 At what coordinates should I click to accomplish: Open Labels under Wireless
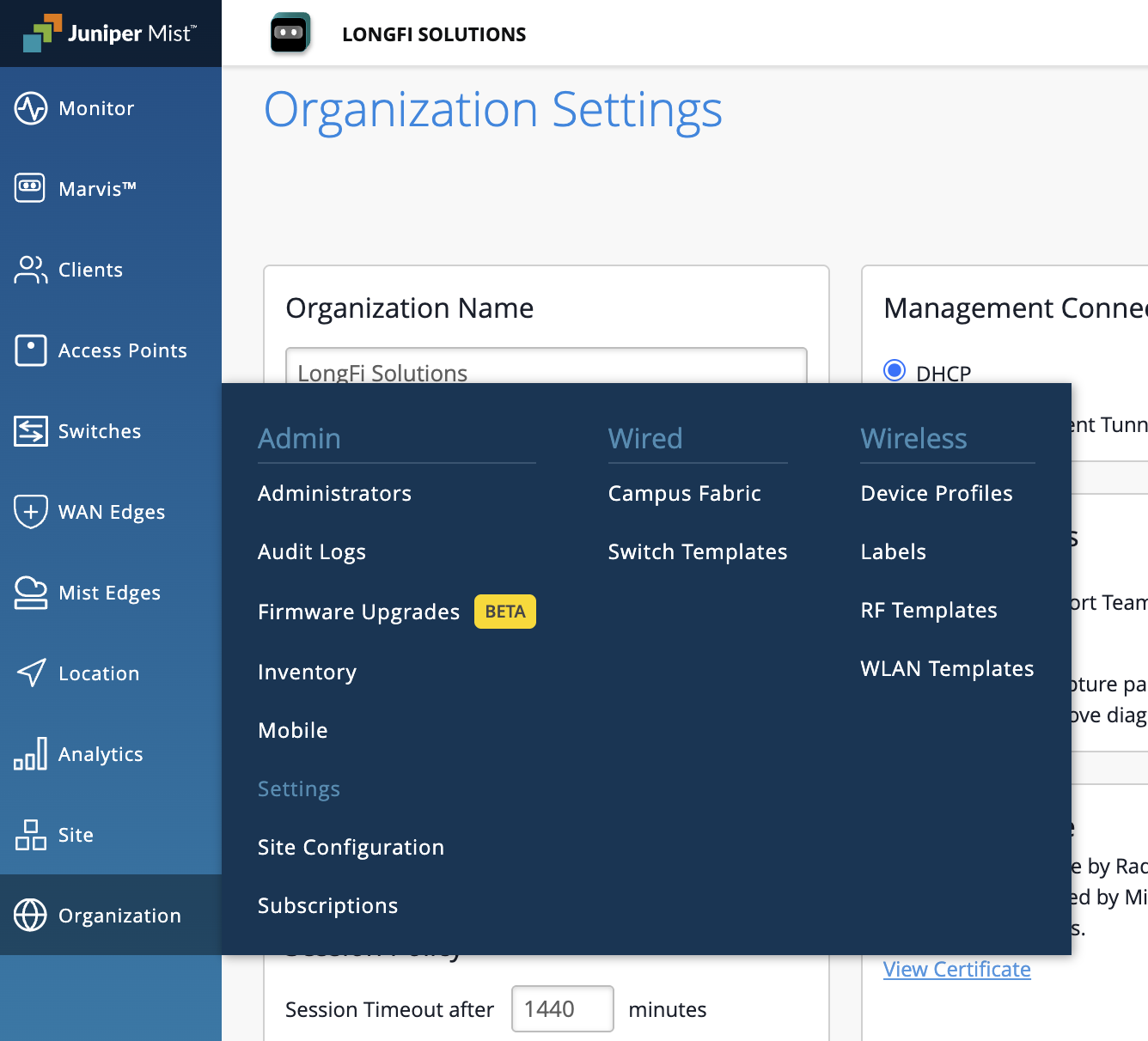pos(894,552)
